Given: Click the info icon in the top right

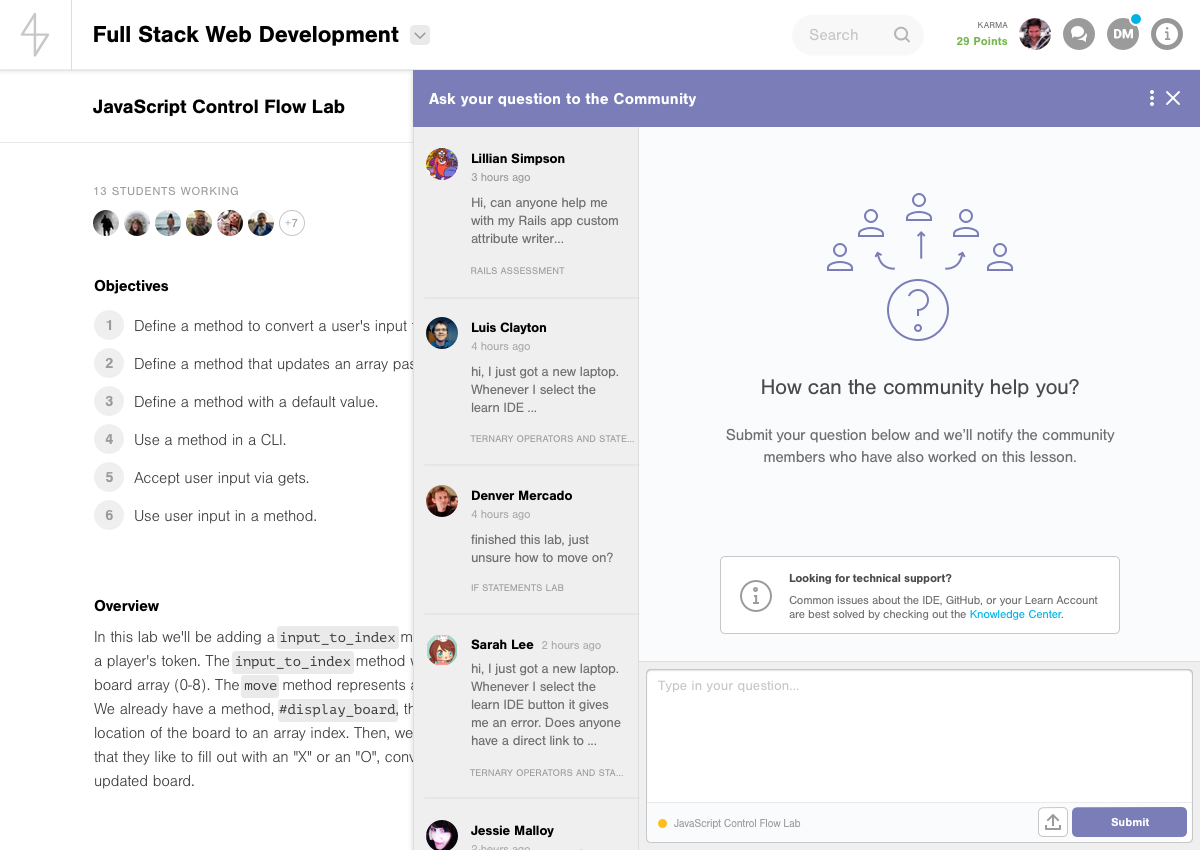Looking at the screenshot, I should 1167,33.
